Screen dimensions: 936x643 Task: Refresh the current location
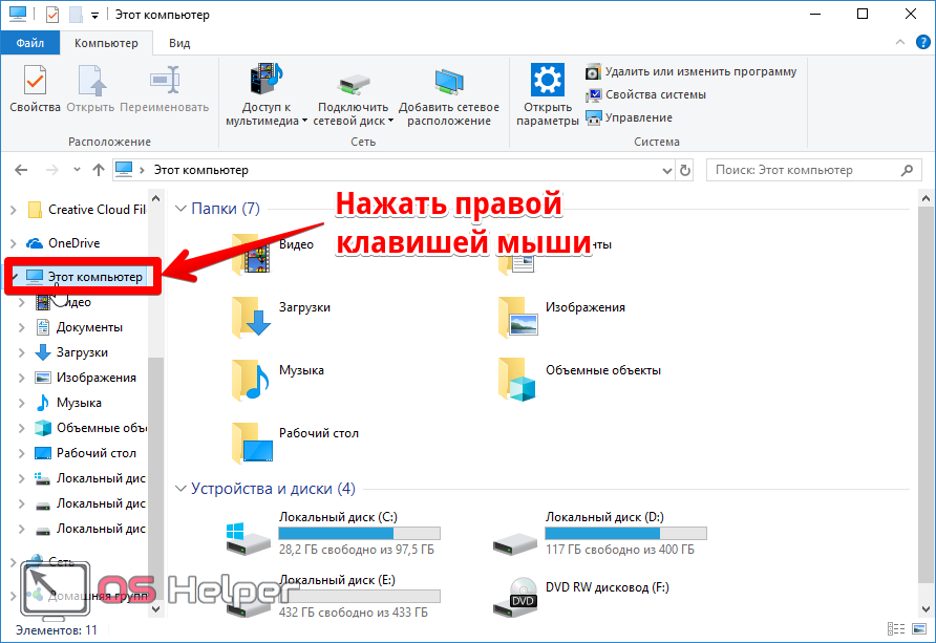pos(685,171)
